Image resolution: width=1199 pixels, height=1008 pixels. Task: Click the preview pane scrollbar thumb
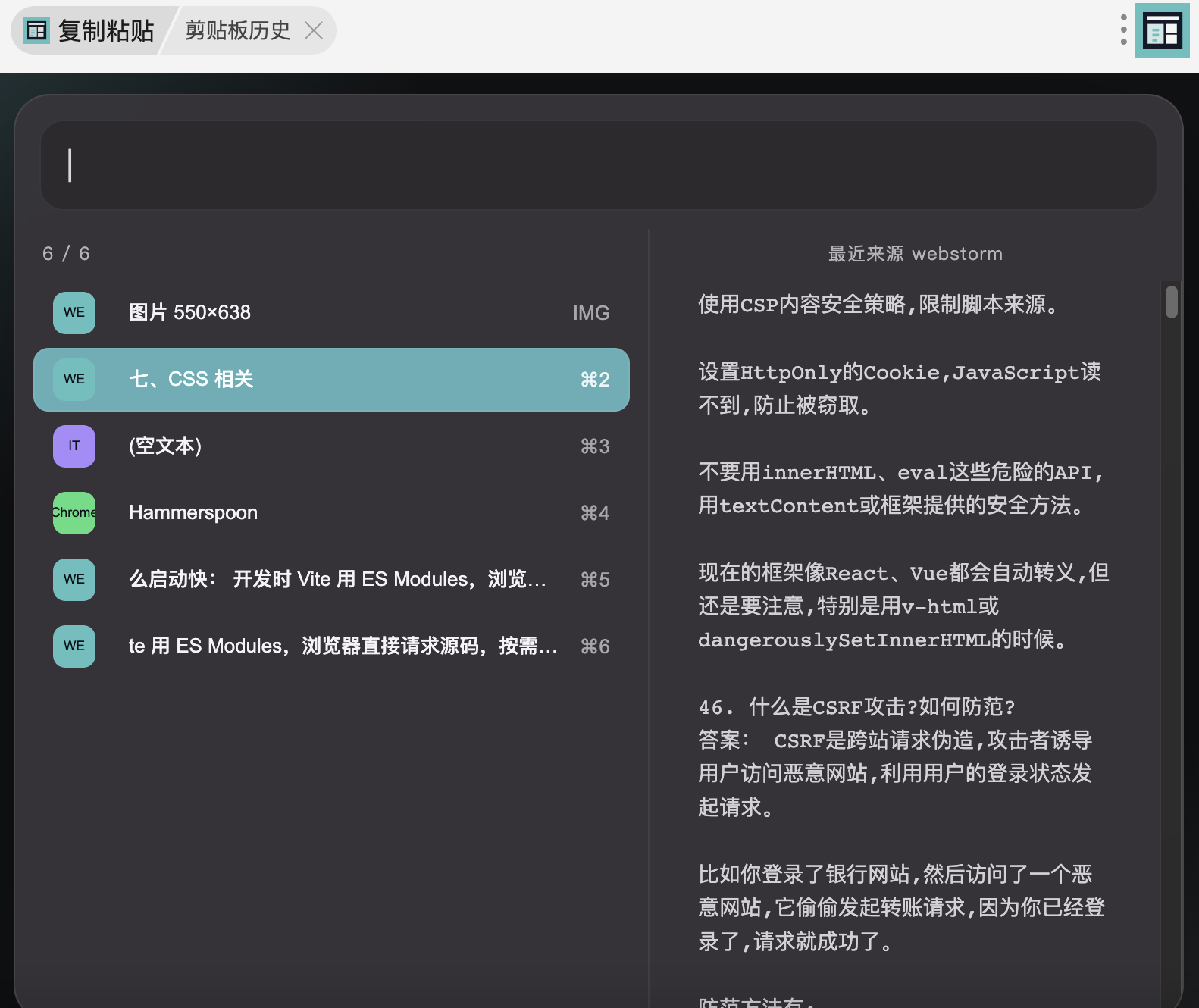click(1171, 302)
